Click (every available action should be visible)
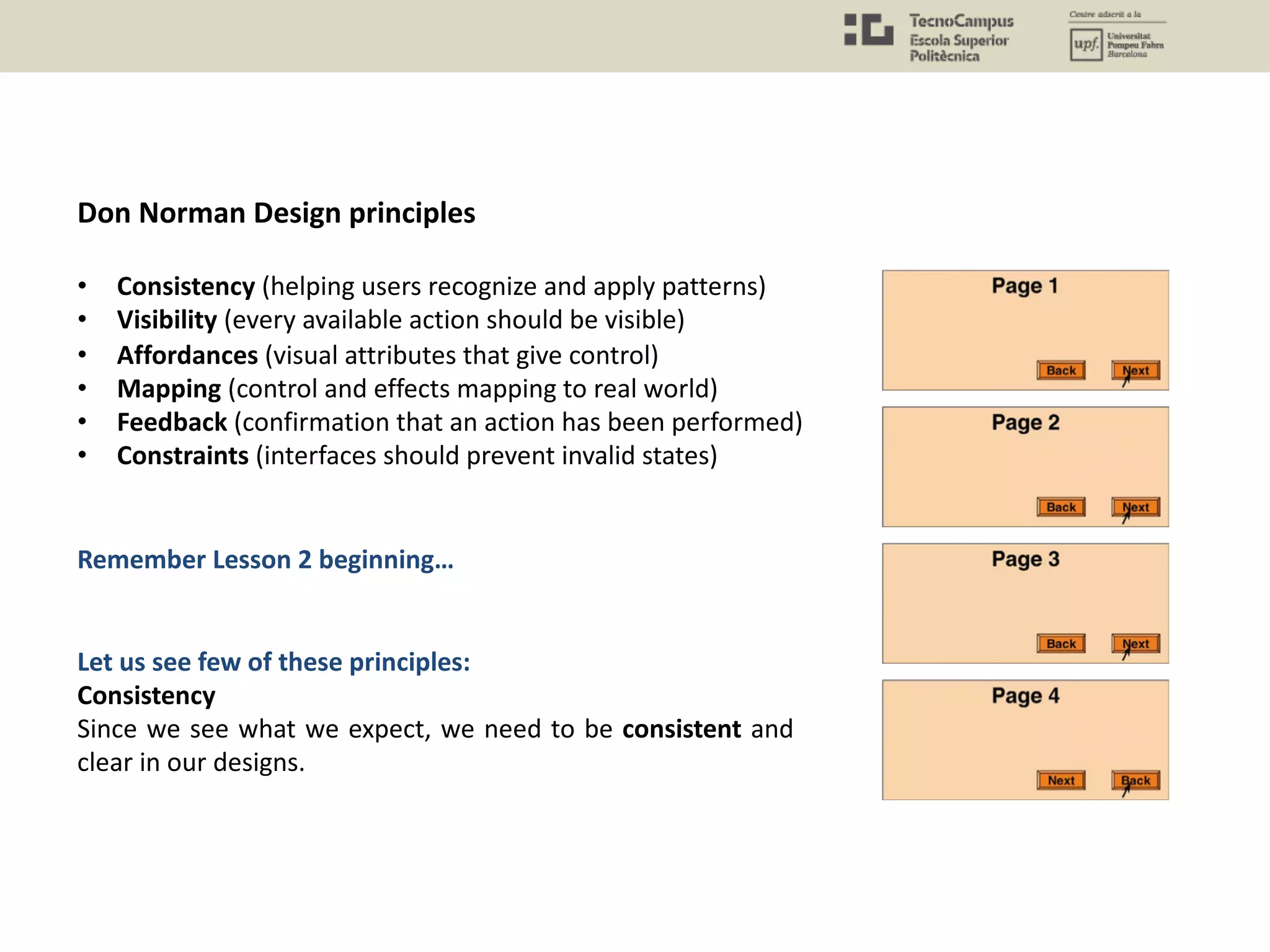The height and width of the screenshot is (952, 1270). click(454, 320)
